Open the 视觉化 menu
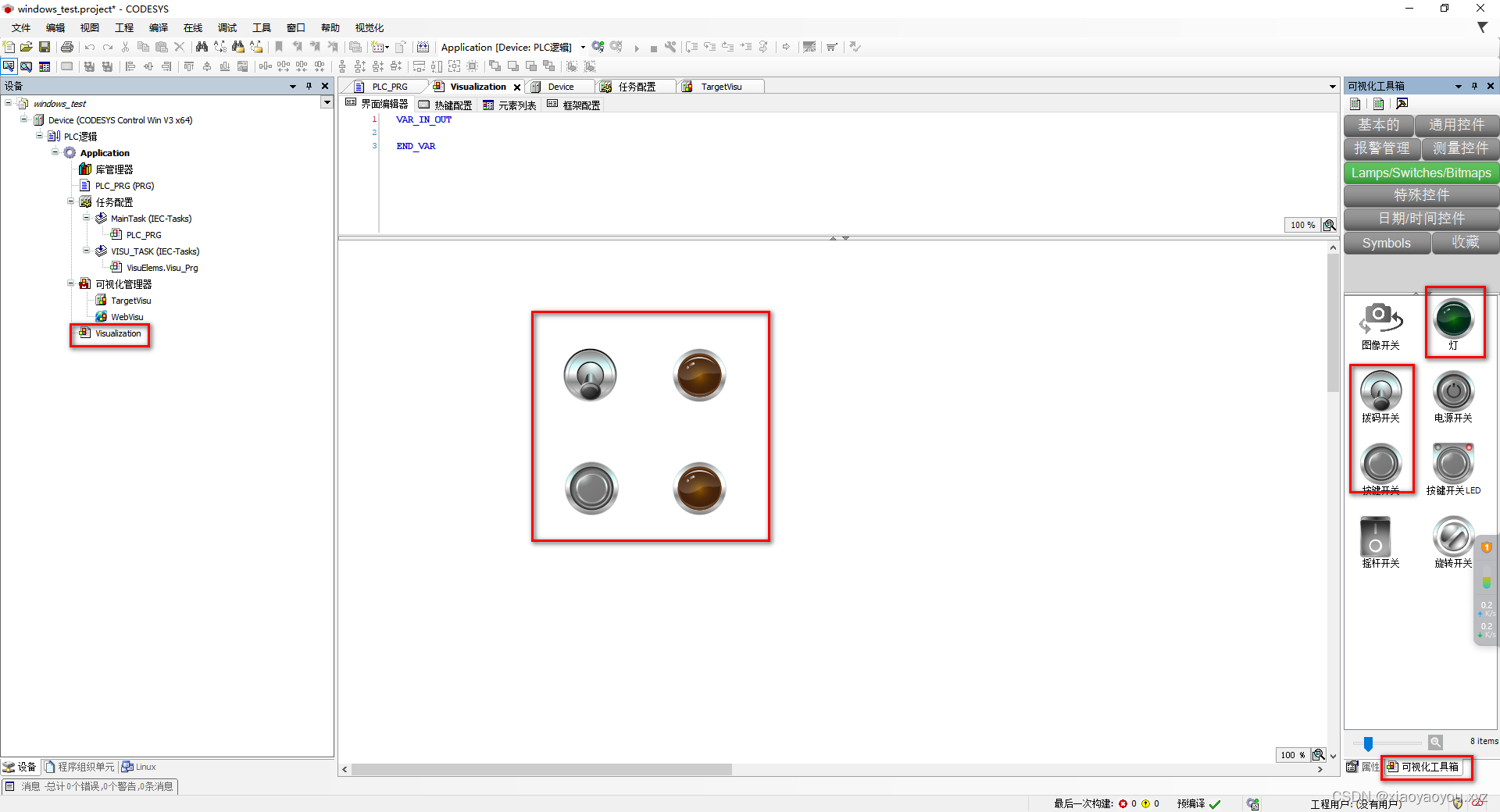Image resolution: width=1500 pixels, height=812 pixels. coord(370,27)
